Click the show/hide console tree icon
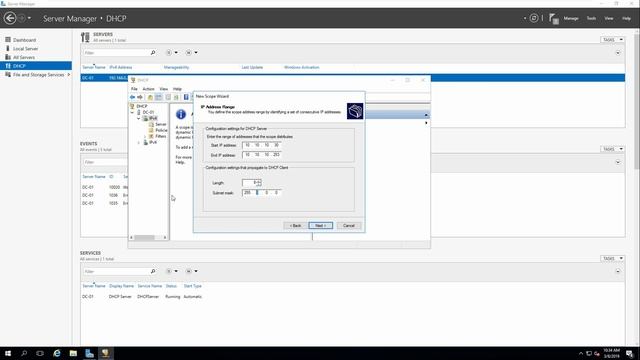Image resolution: width=640 pixels, height=360 pixels. pos(158,97)
